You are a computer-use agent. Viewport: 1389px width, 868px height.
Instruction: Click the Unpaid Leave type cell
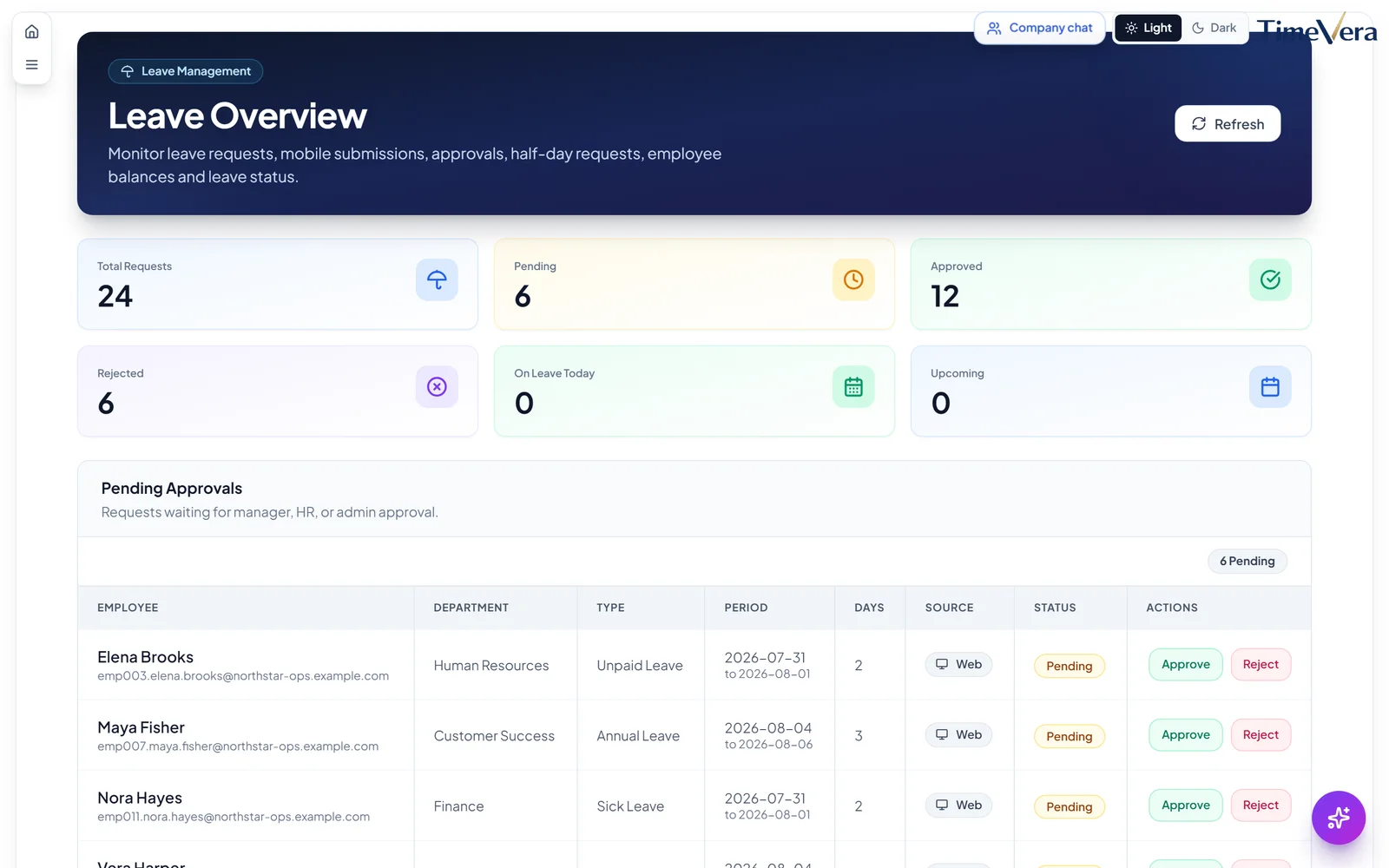coord(640,666)
